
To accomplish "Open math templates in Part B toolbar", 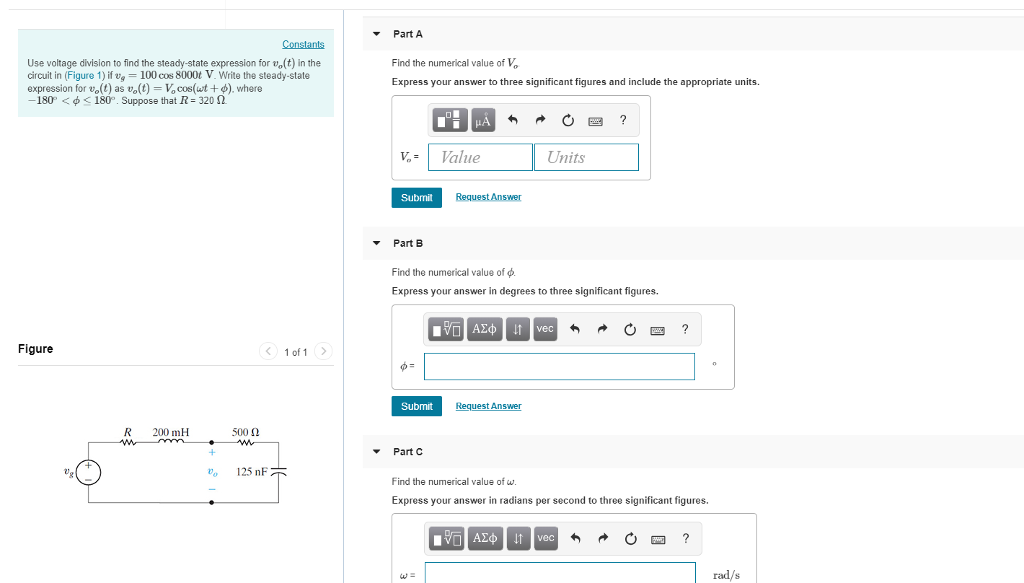I will (x=447, y=329).
